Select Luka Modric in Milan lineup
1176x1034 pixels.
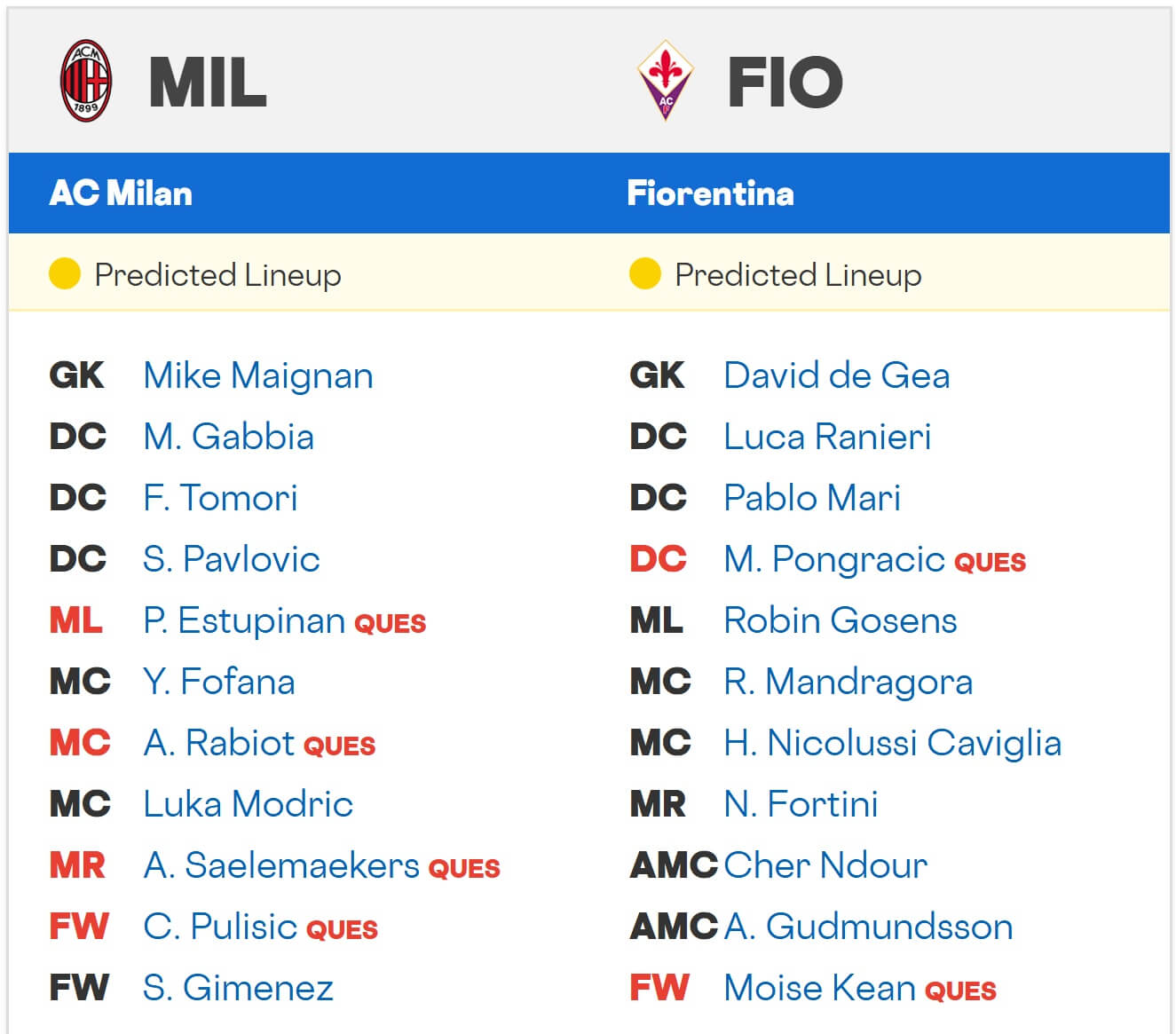(248, 804)
